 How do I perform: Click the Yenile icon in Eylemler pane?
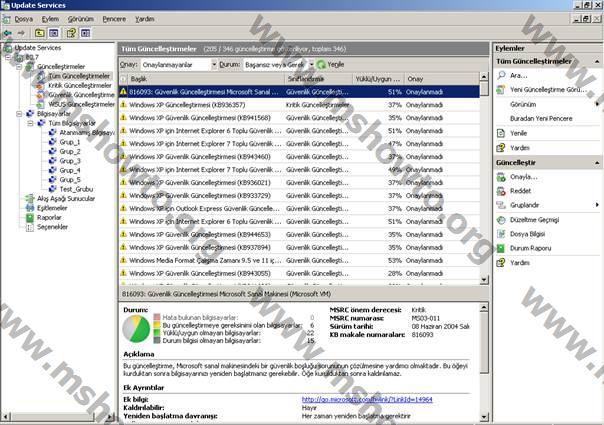(501, 133)
